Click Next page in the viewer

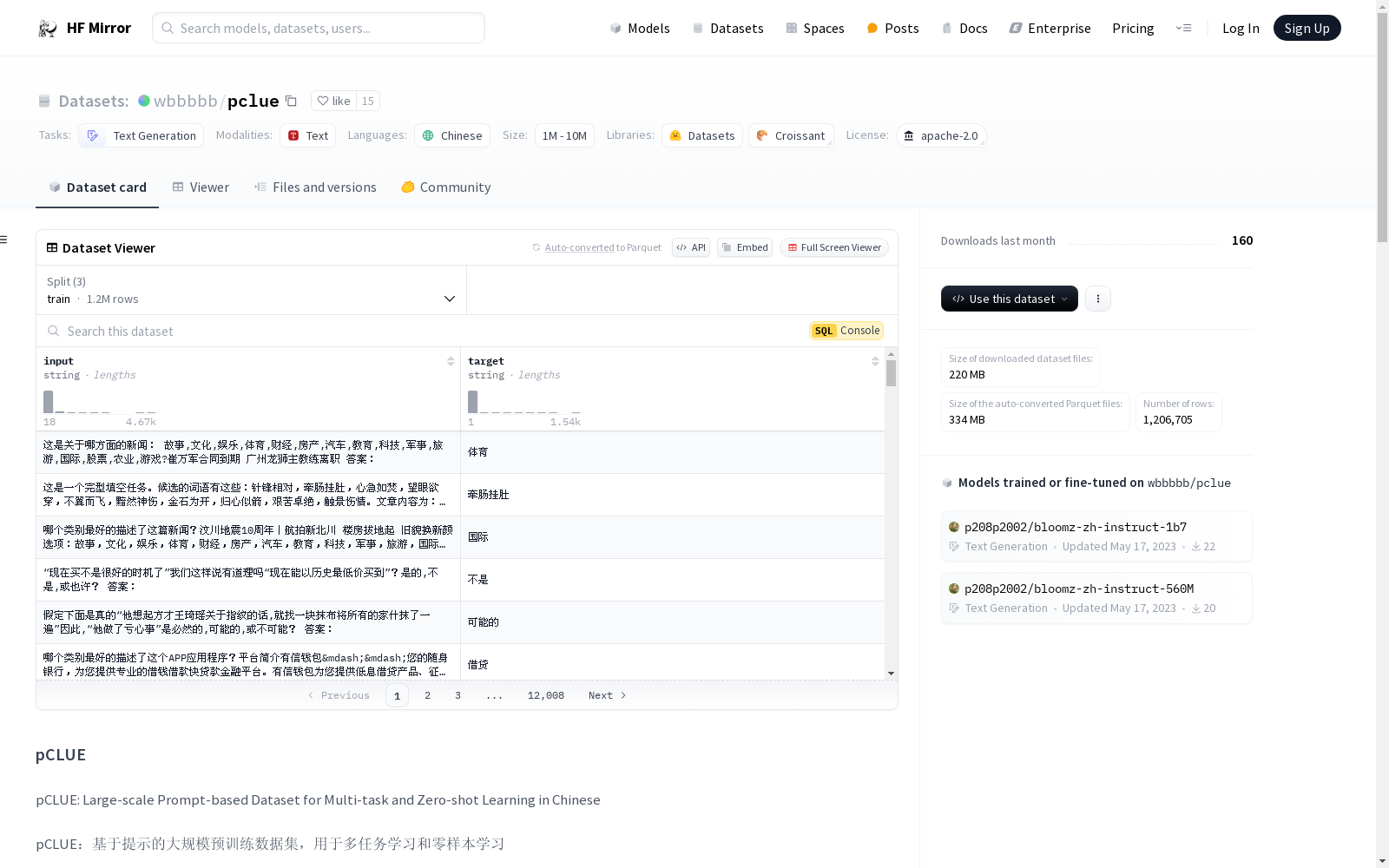click(607, 695)
